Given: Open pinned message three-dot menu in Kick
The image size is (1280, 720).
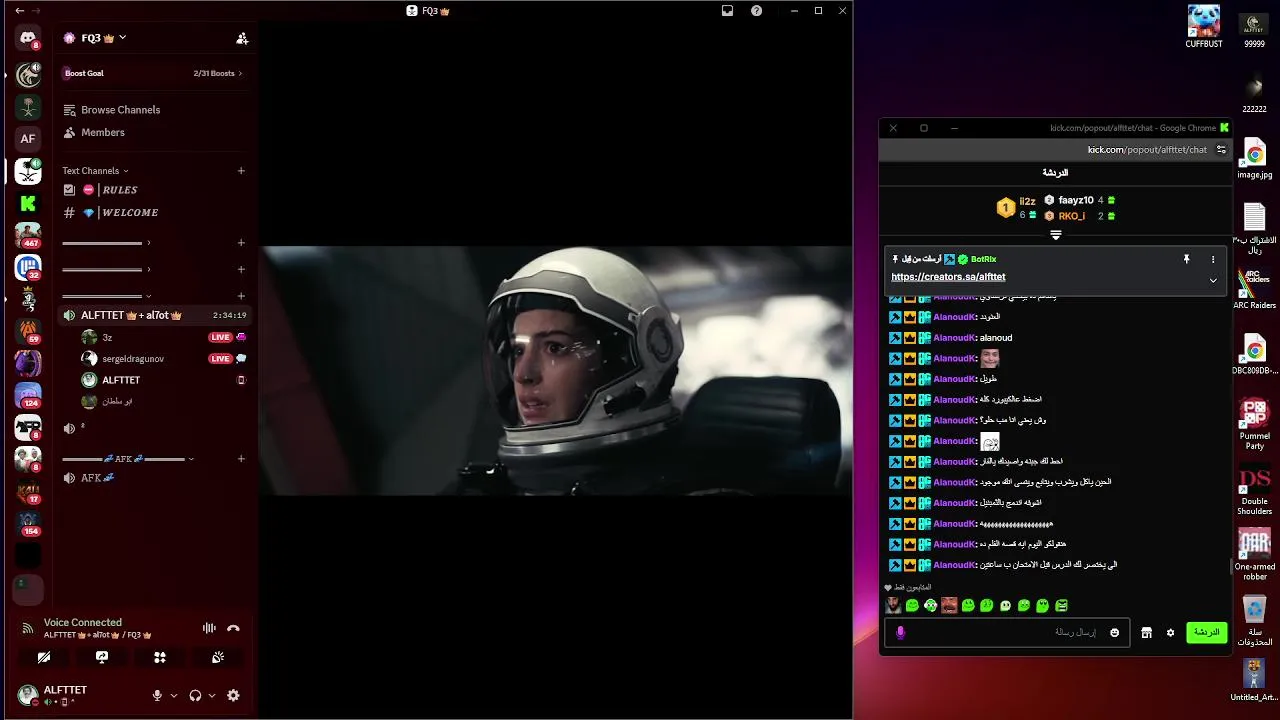Looking at the screenshot, I should (1213, 259).
